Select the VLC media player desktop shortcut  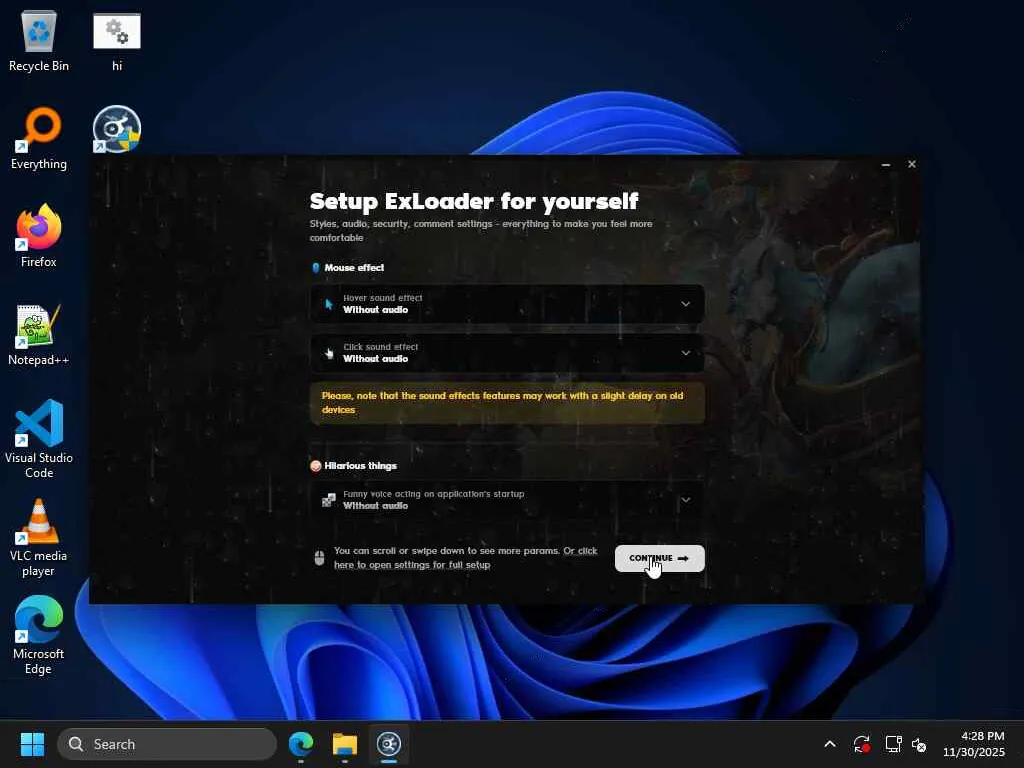pyautogui.click(x=39, y=538)
